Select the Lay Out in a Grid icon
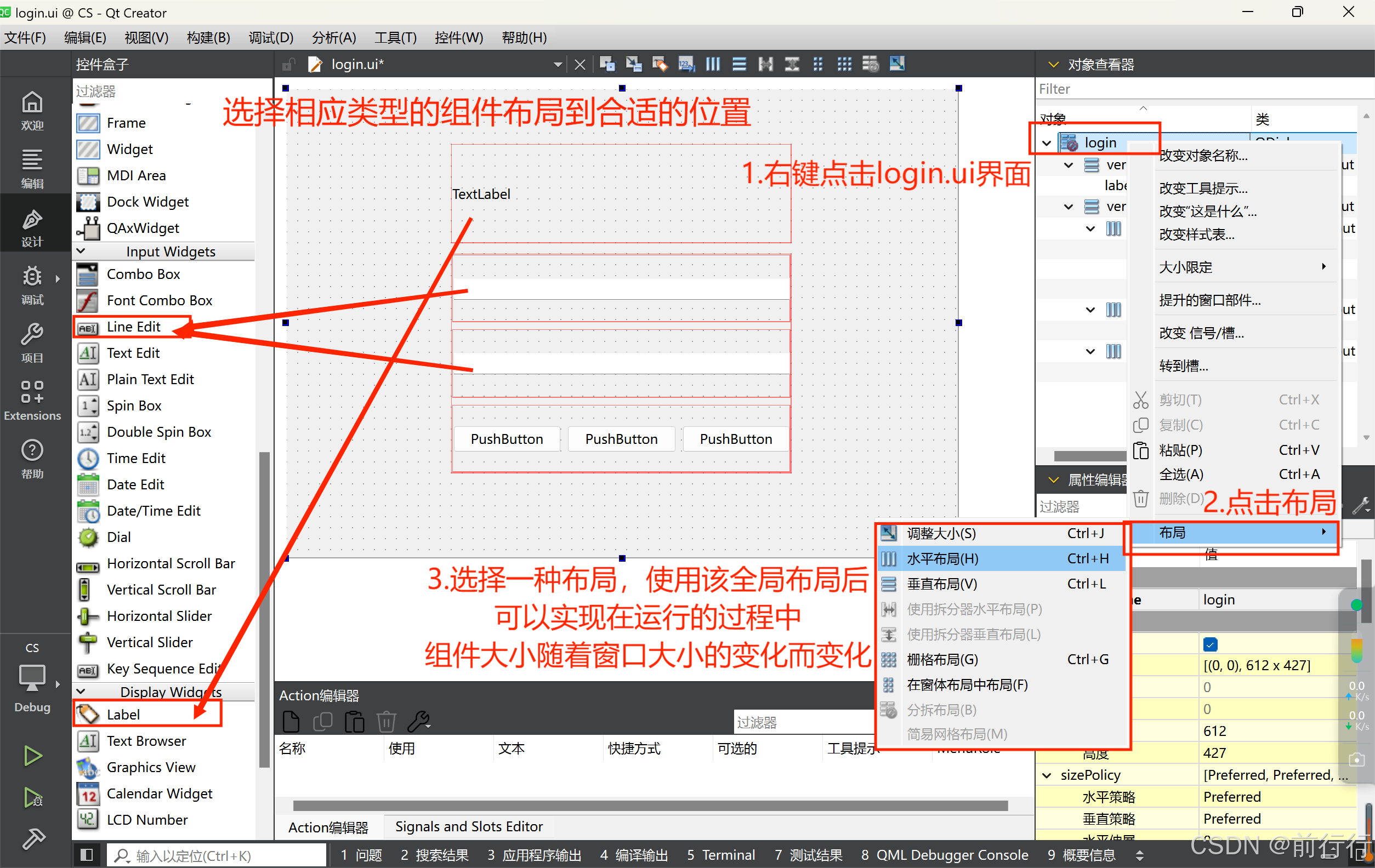1375x868 pixels. (x=844, y=64)
